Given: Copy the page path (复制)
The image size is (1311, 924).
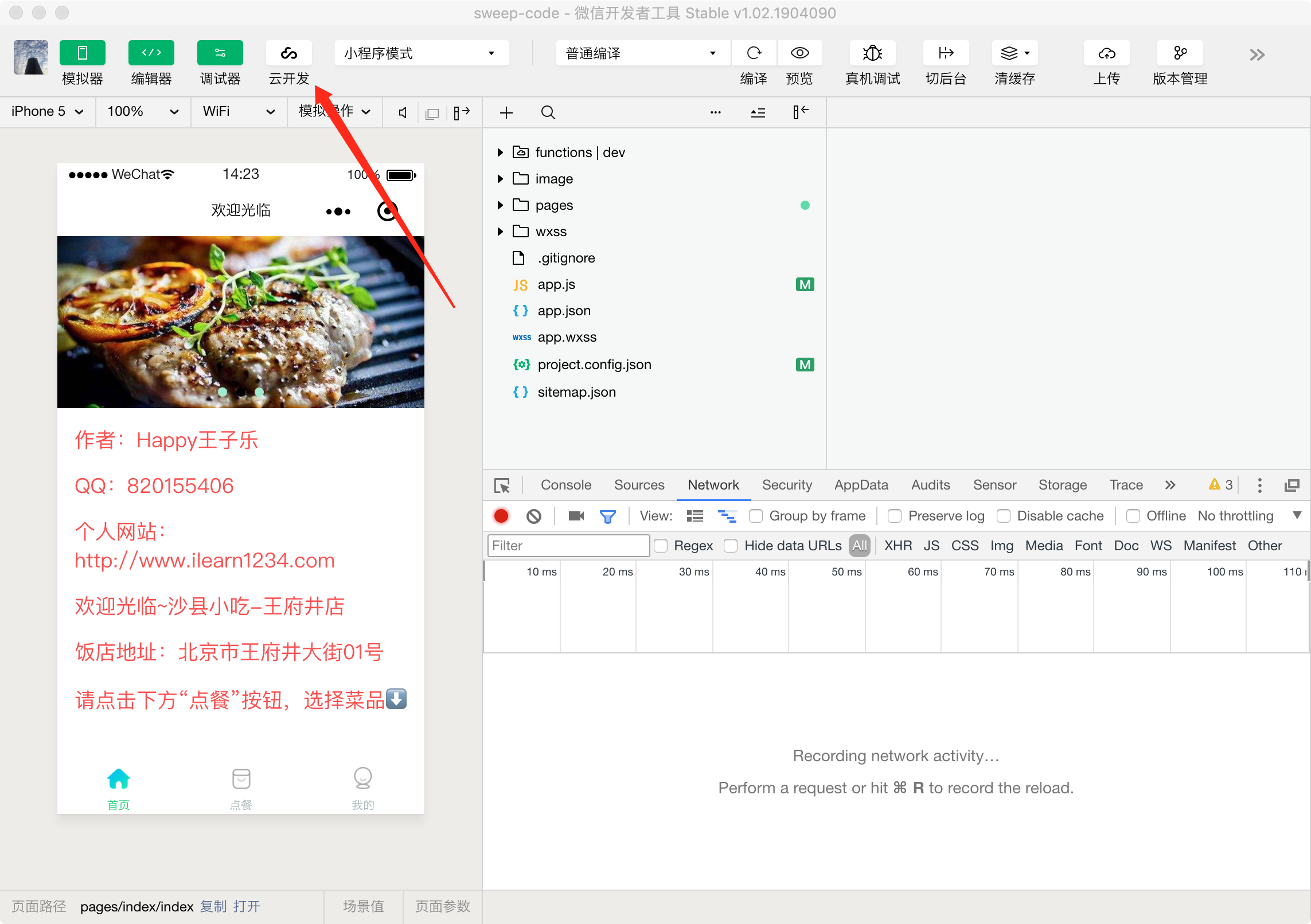Looking at the screenshot, I should click(x=213, y=906).
